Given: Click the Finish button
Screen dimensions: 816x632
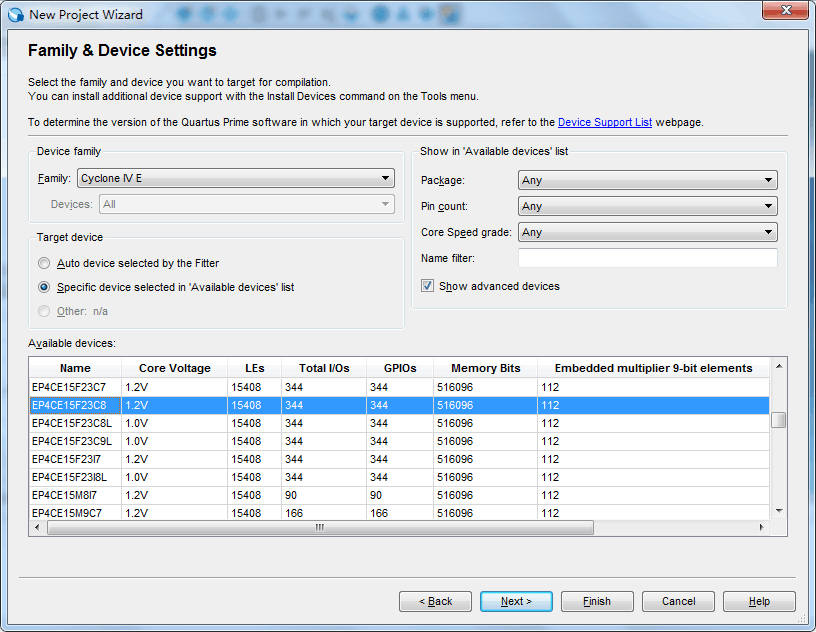Looking at the screenshot, I should [597, 601].
